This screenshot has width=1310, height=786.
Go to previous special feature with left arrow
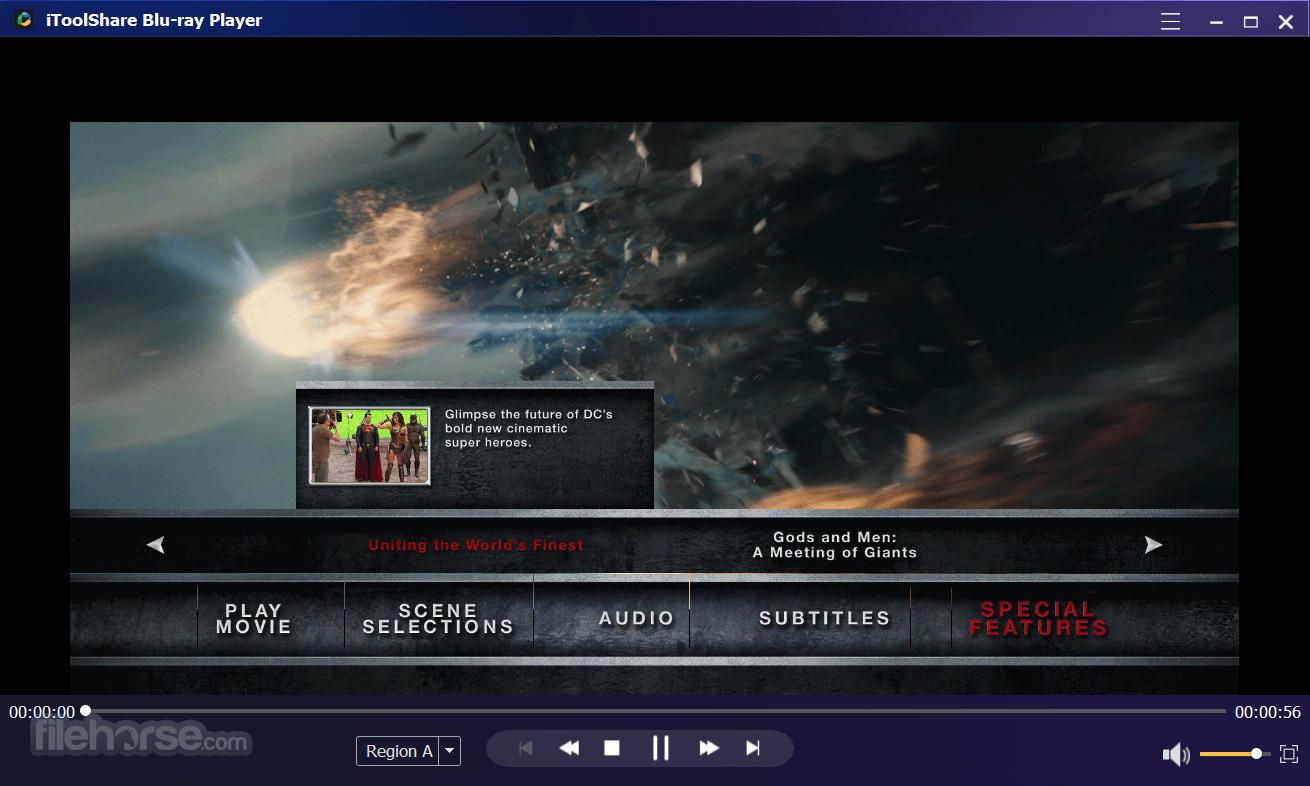click(x=155, y=545)
